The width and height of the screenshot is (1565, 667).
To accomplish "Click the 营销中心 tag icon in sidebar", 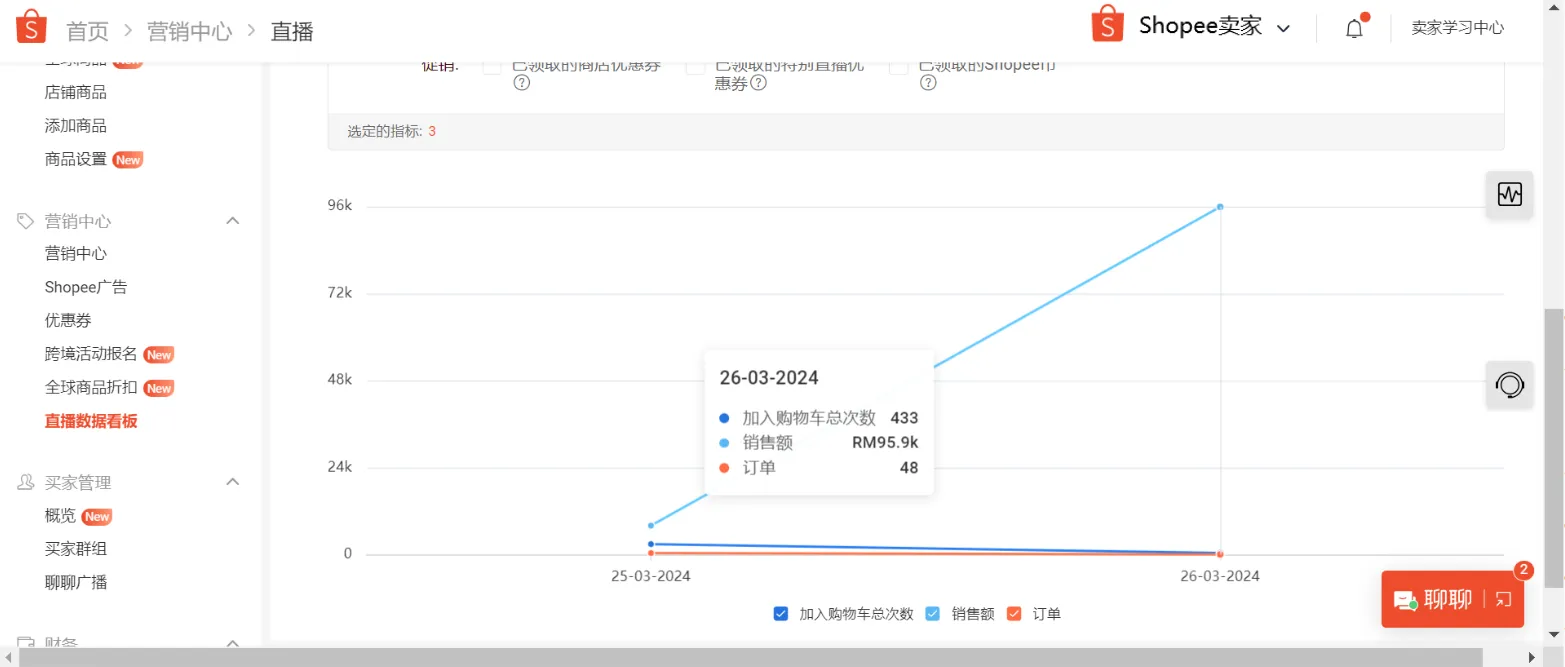I will (23, 220).
